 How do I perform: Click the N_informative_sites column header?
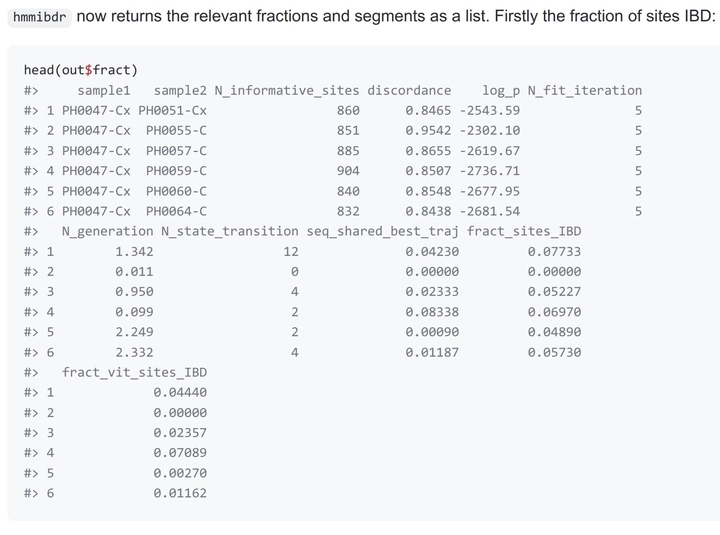(287, 90)
